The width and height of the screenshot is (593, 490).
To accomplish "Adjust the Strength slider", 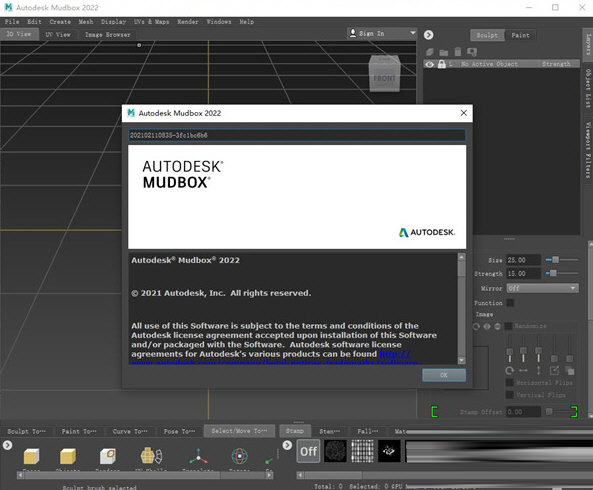I will tap(562, 273).
